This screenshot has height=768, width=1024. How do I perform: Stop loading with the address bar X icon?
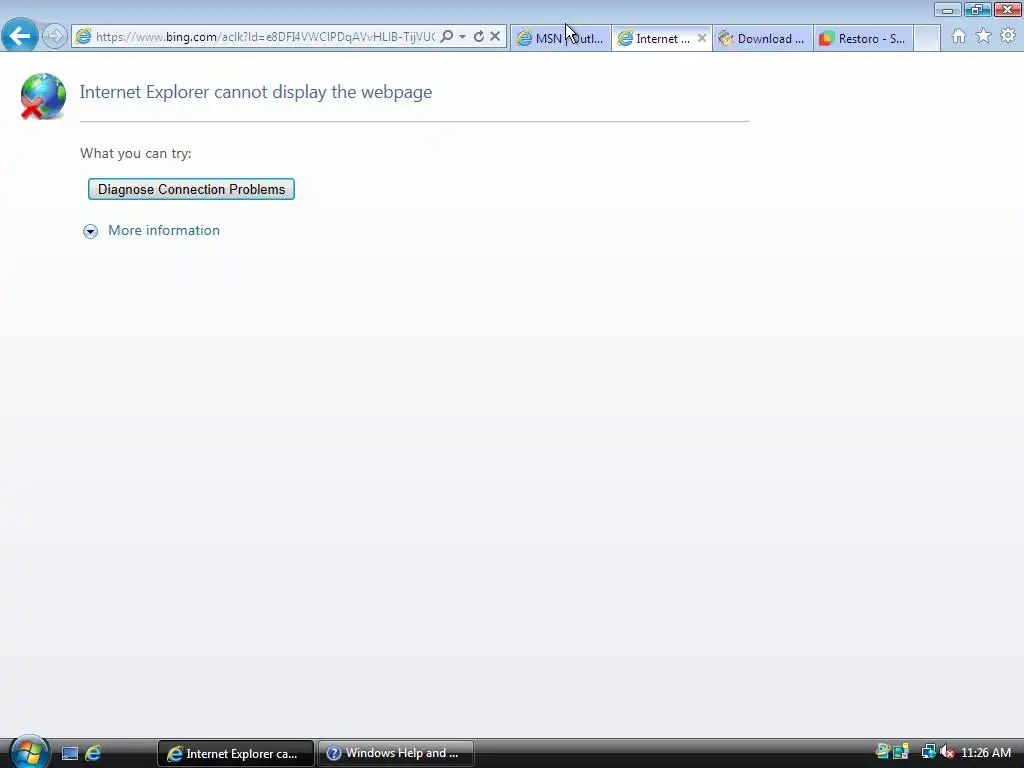pos(495,37)
